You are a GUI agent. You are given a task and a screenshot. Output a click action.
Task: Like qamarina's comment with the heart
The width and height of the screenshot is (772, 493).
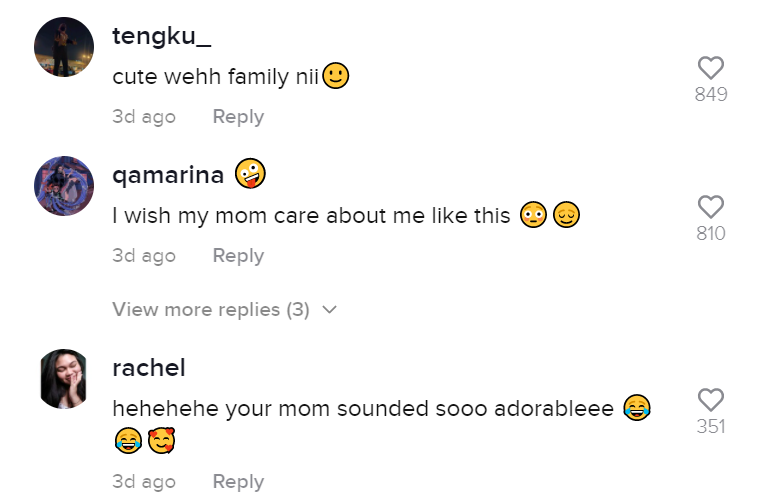(x=711, y=207)
